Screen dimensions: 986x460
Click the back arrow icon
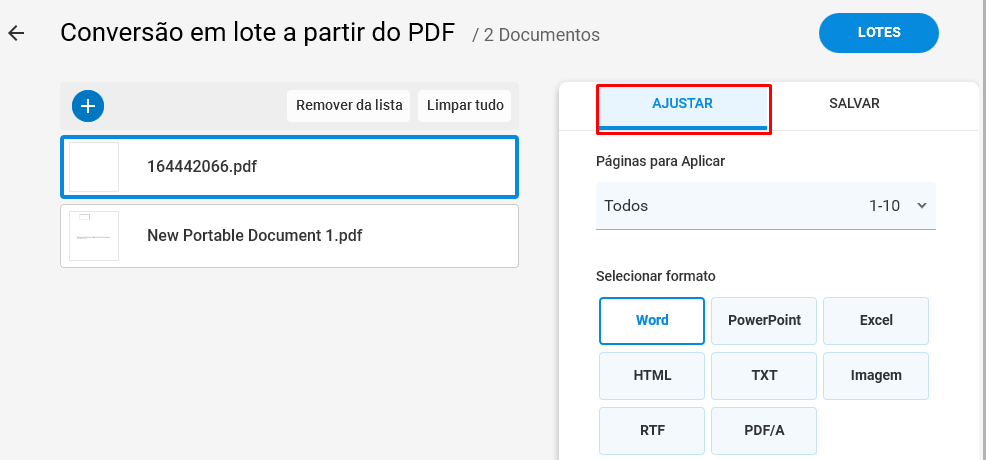tap(16, 33)
